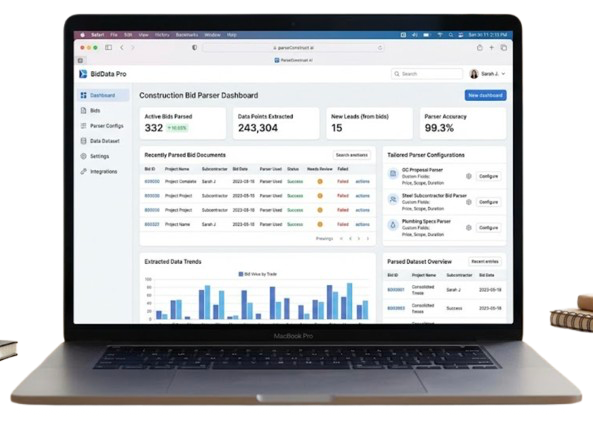This screenshot has height=421, width=593.
Task: Click the Data Points Extracted 243,304 value
Action: click(x=258, y=128)
